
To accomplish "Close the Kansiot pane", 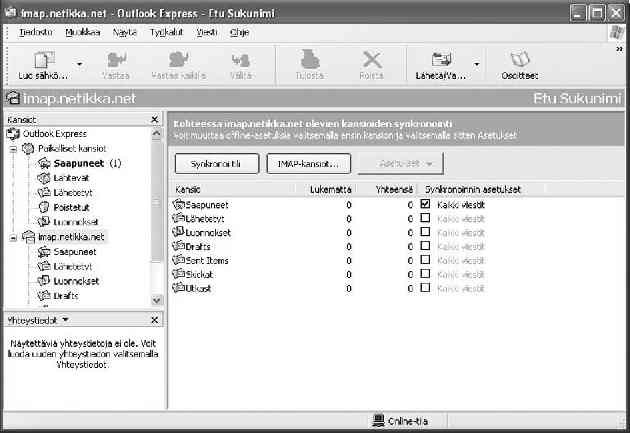I will pos(155,119).
